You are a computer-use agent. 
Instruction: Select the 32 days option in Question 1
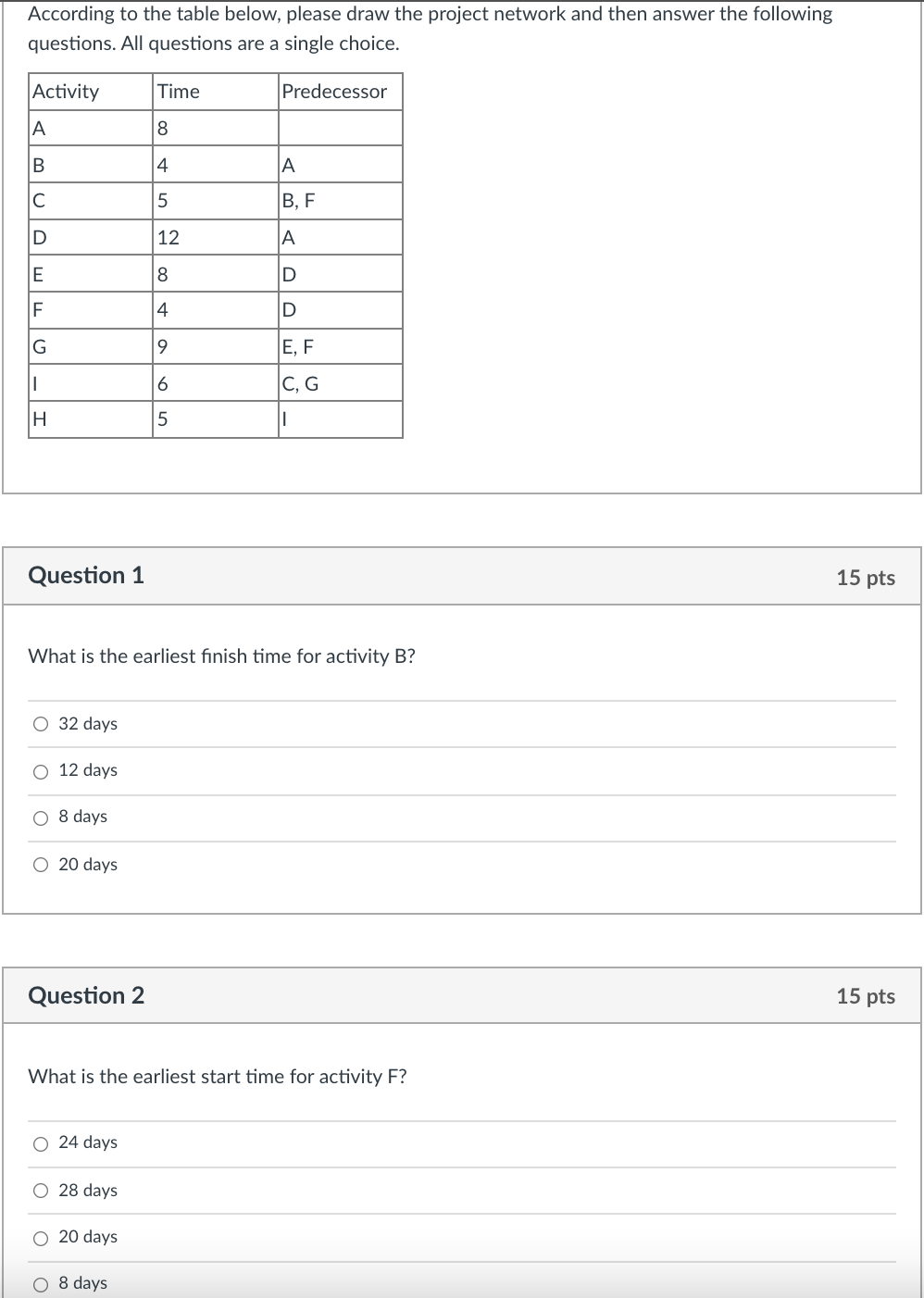[x=41, y=725]
